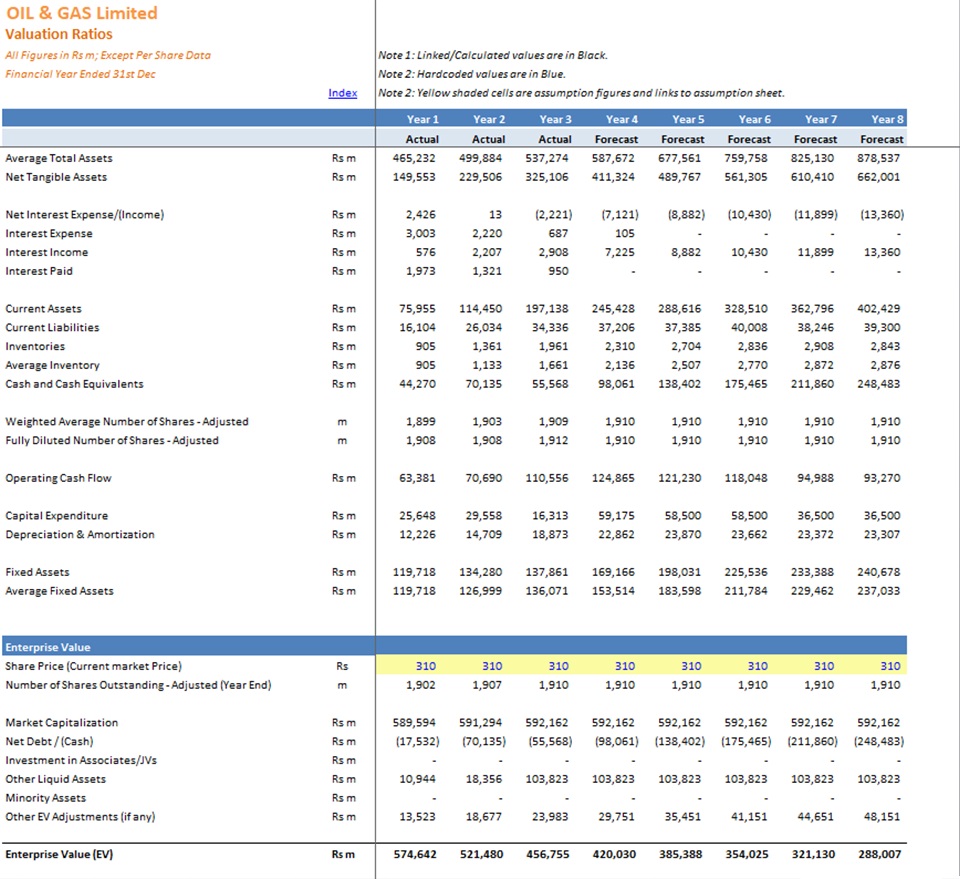Select the Enterprise Value (EV) total label
The height and width of the screenshot is (879, 960).
[x=59, y=855]
